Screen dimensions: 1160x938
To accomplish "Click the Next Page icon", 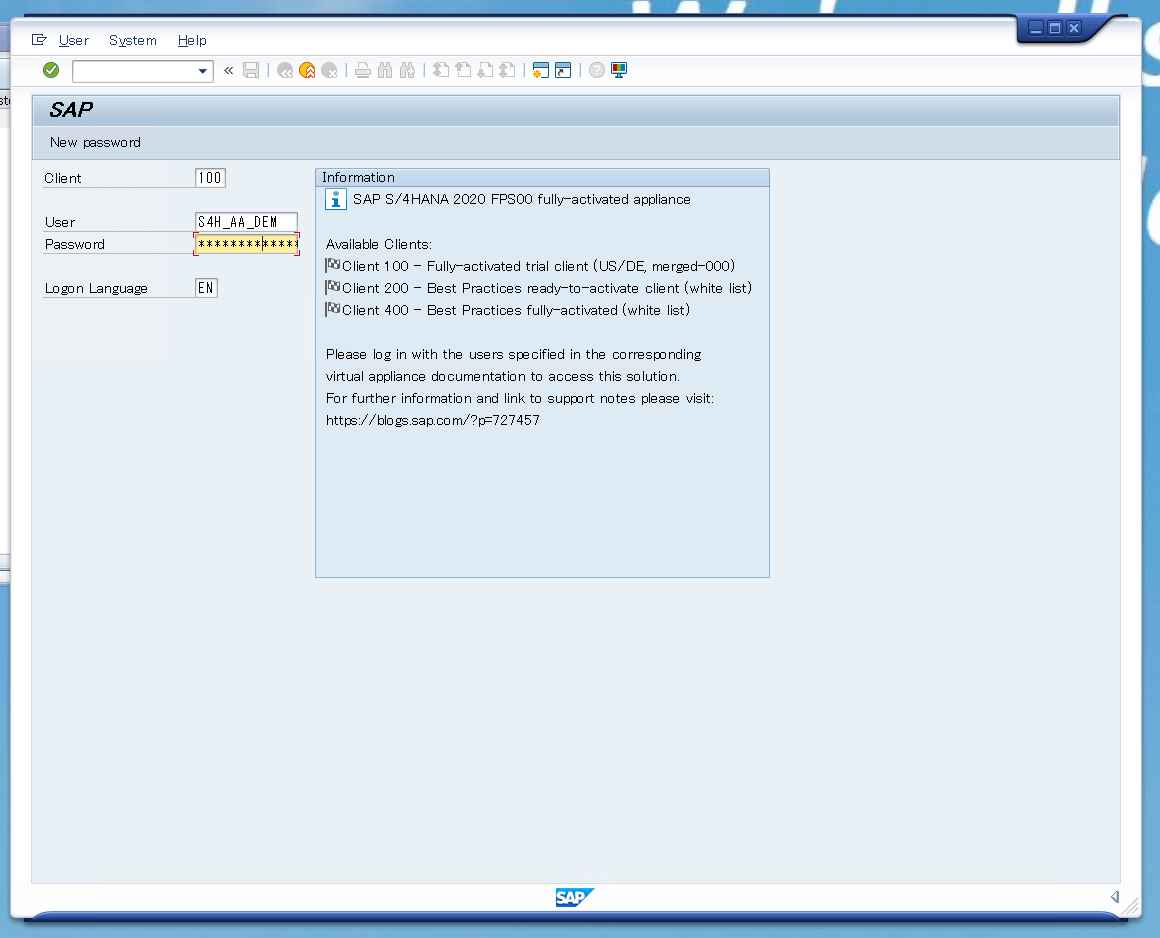I will pos(485,70).
